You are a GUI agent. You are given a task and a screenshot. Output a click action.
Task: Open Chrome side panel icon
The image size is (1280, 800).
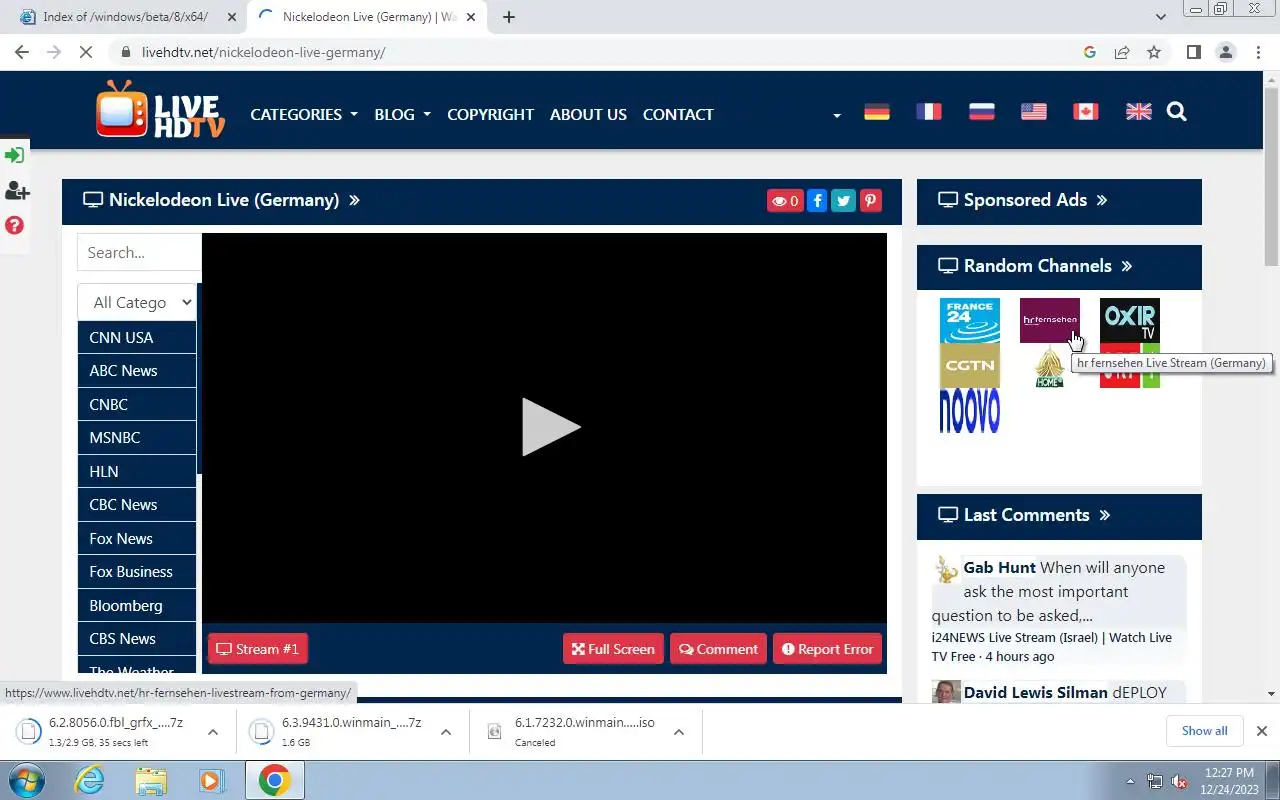point(1193,52)
